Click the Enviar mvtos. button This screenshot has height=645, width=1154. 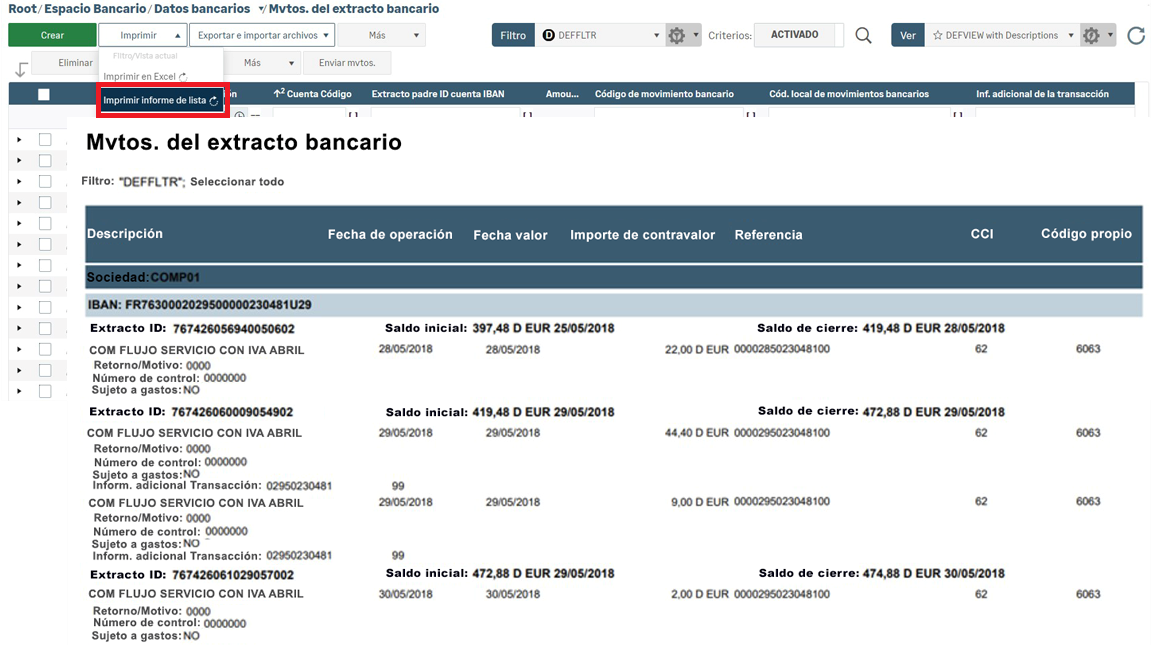[346, 63]
